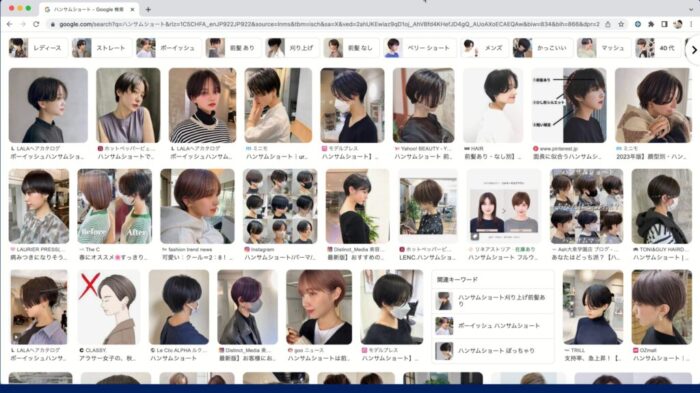
Task: Open Chrome's three-dot menu
Action: 691,24
